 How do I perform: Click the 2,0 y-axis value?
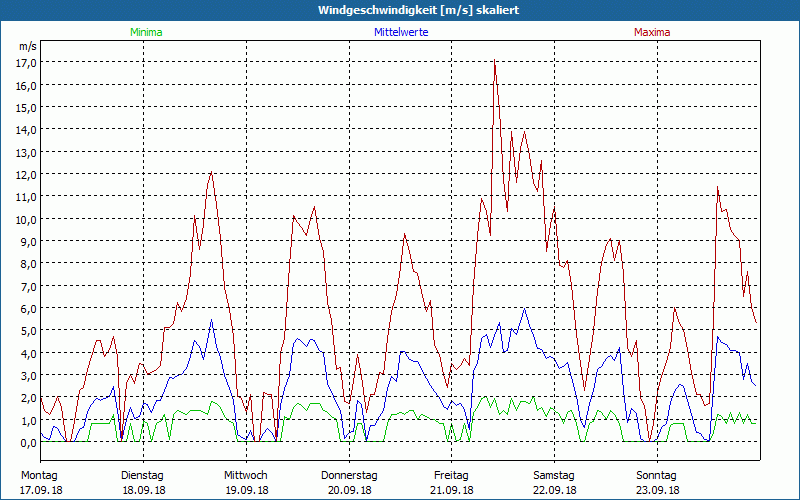click(28, 397)
